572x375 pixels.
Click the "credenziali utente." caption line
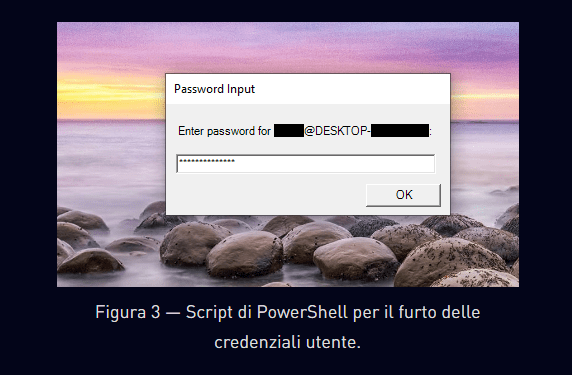287,342
